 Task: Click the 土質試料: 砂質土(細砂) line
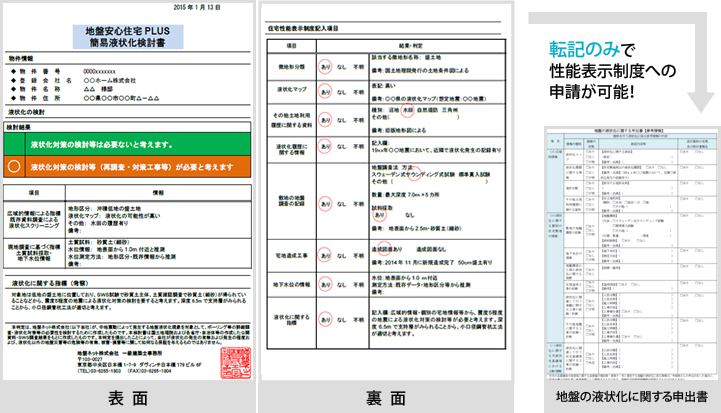99,242
